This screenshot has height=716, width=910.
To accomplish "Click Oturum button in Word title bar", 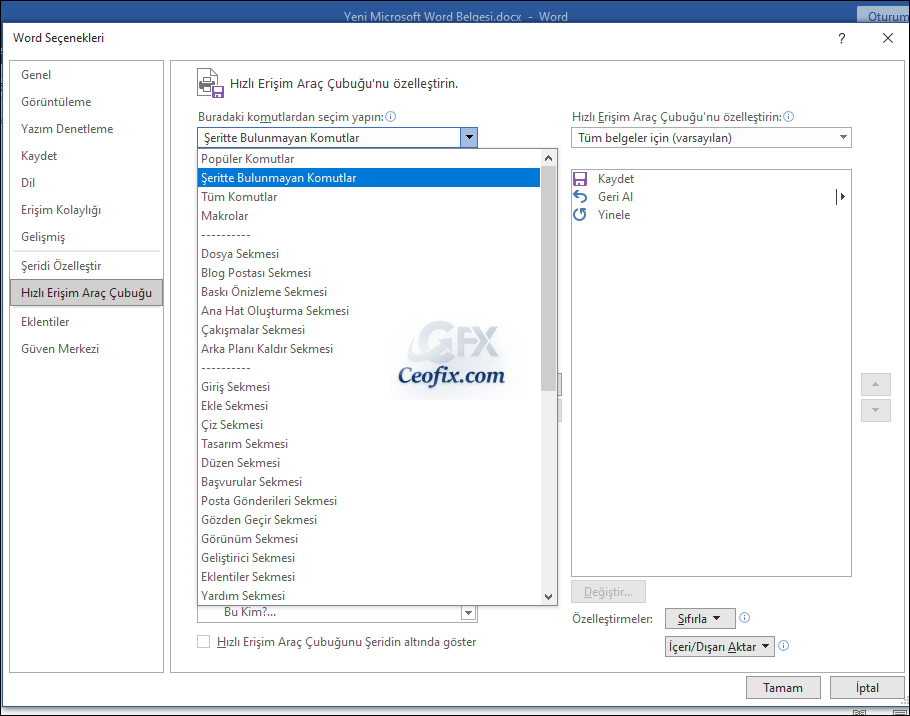I will coord(883,15).
